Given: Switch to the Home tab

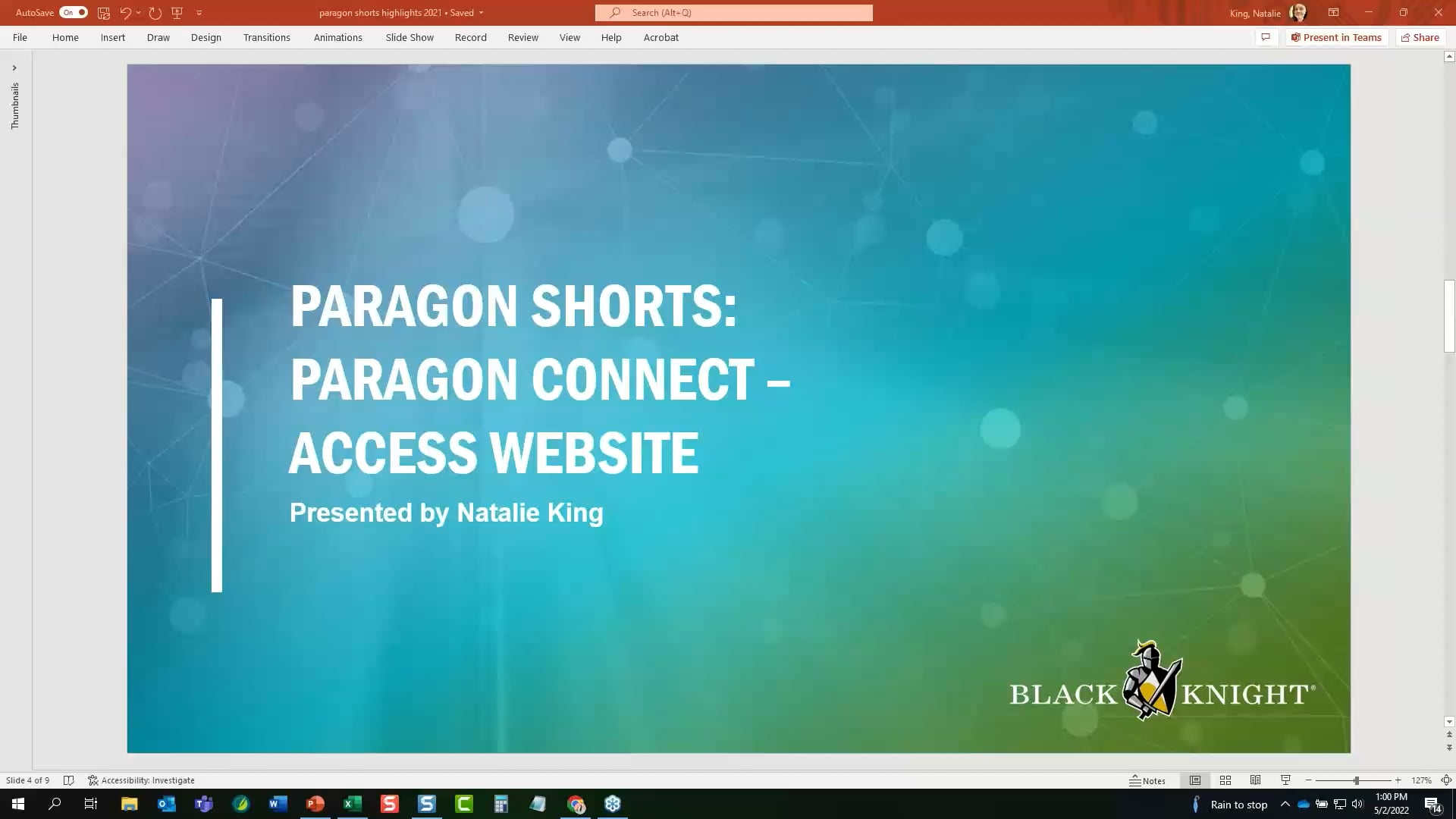Looking at the screenshot, I should [x=65, y=37].
